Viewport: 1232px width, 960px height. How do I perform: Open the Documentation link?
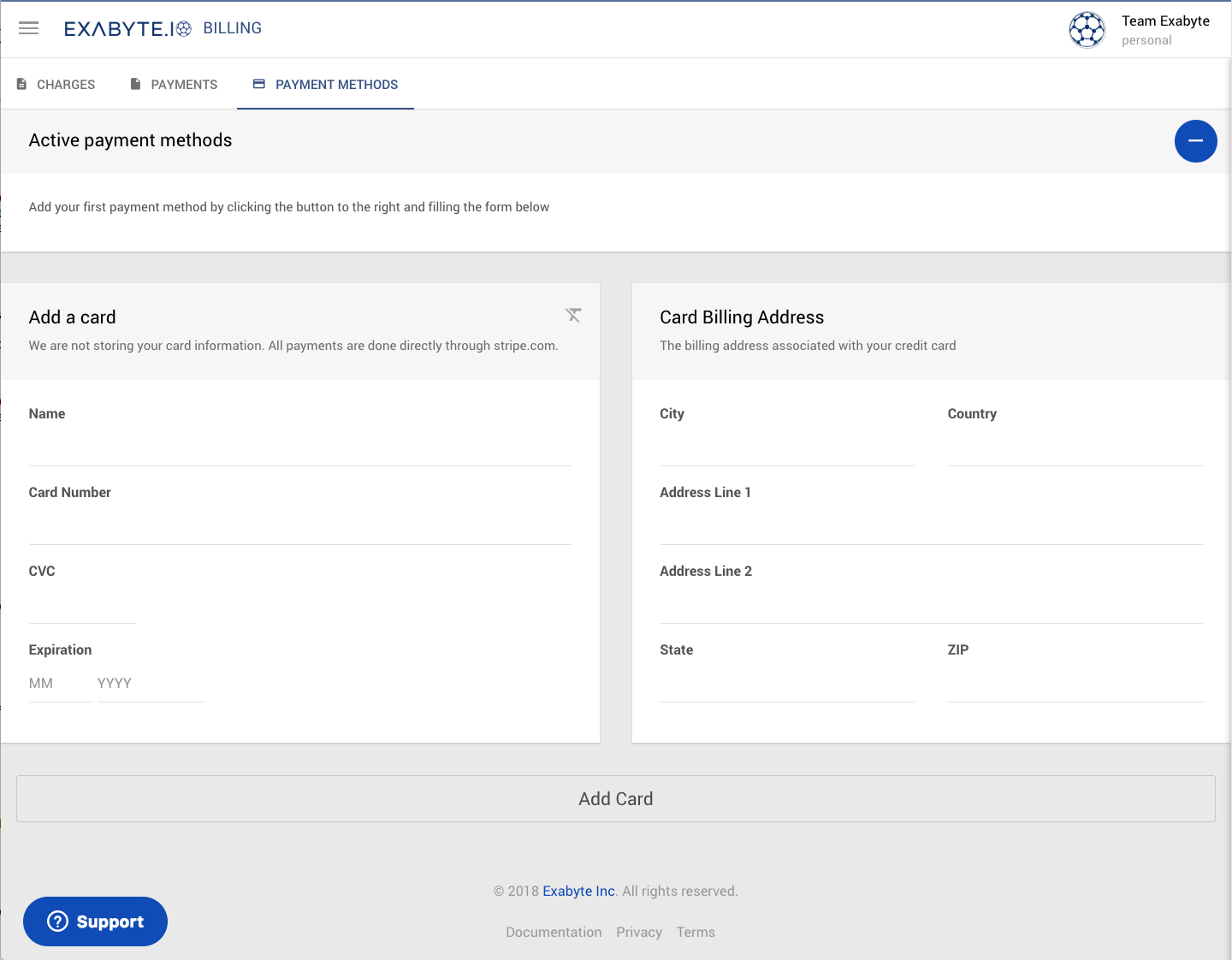click(554, 932)
